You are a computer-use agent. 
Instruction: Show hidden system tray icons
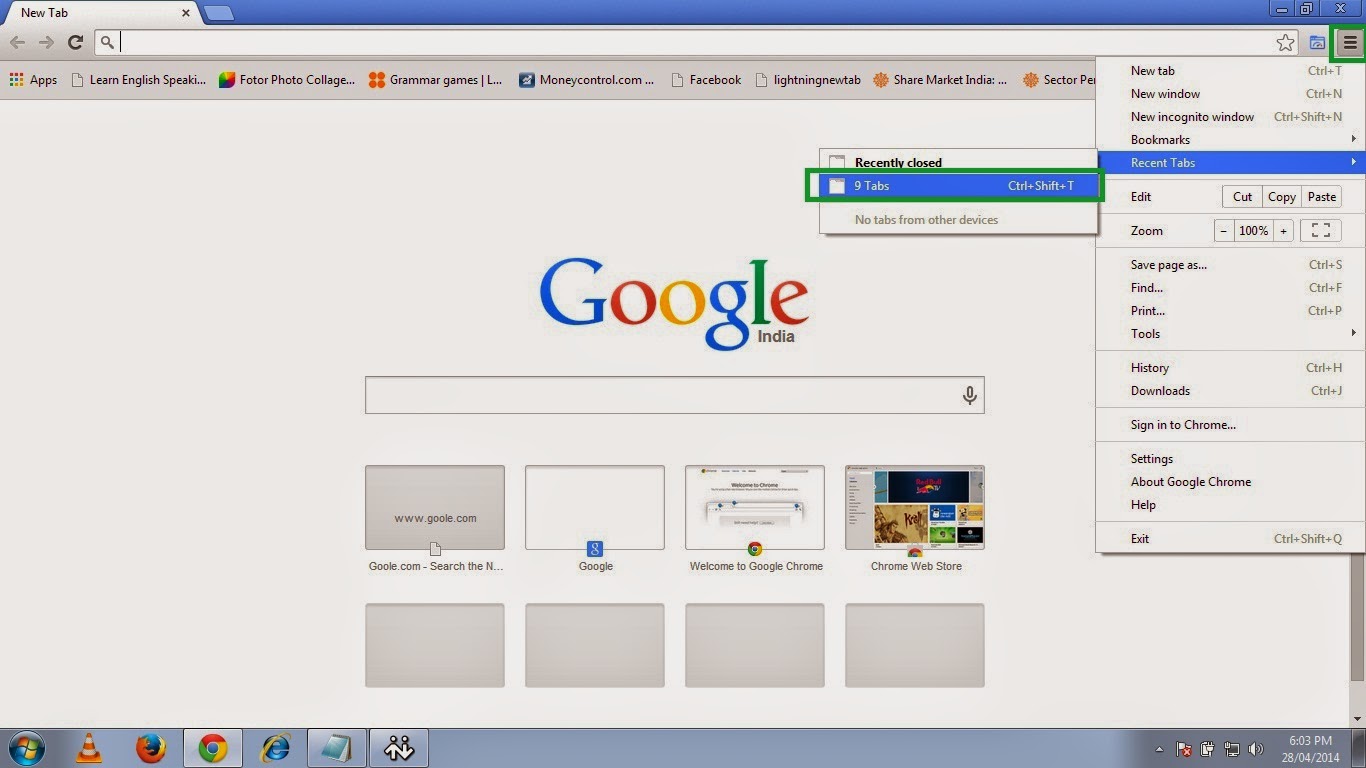click(x=1159, y=749)
